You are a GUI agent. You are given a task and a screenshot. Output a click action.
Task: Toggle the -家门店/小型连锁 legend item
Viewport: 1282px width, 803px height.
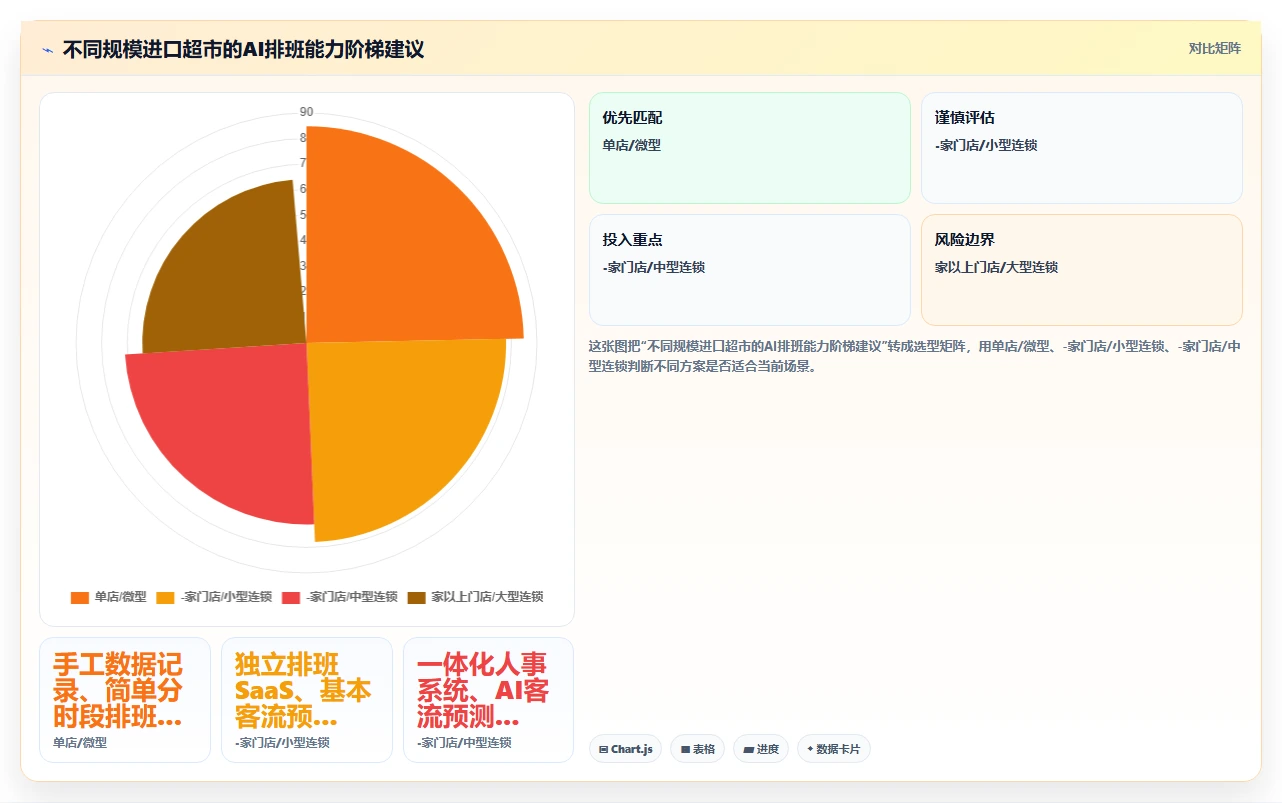214,597
